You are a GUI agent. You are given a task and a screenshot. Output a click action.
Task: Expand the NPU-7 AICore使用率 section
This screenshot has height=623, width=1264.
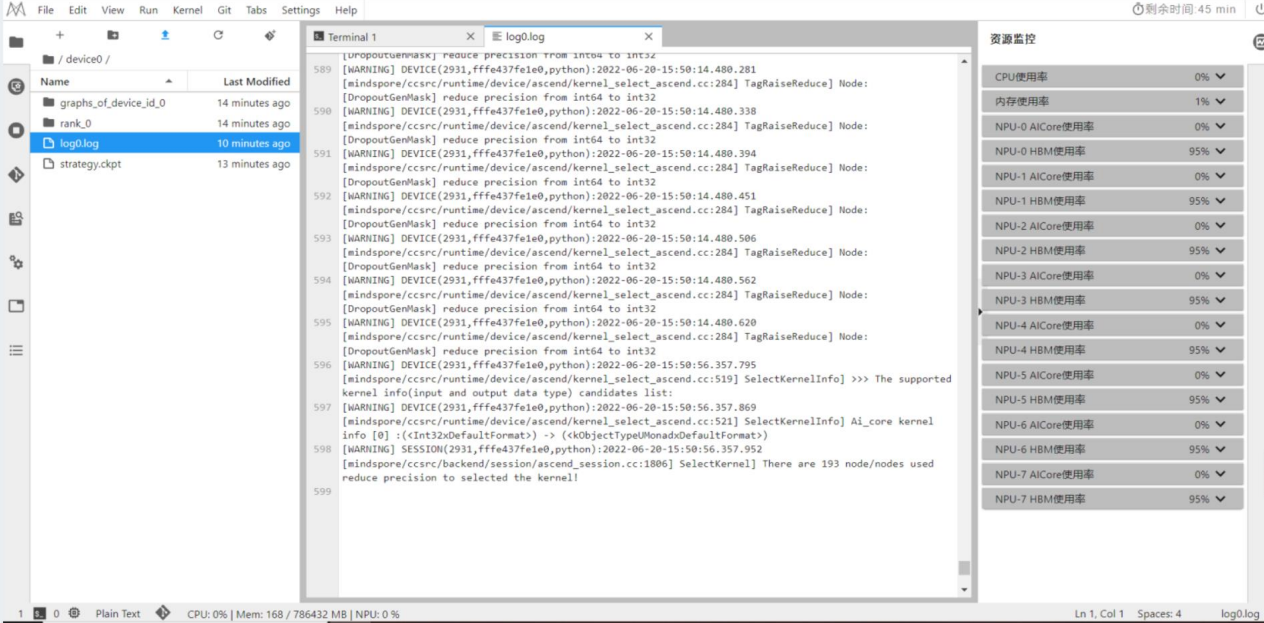1220,474
